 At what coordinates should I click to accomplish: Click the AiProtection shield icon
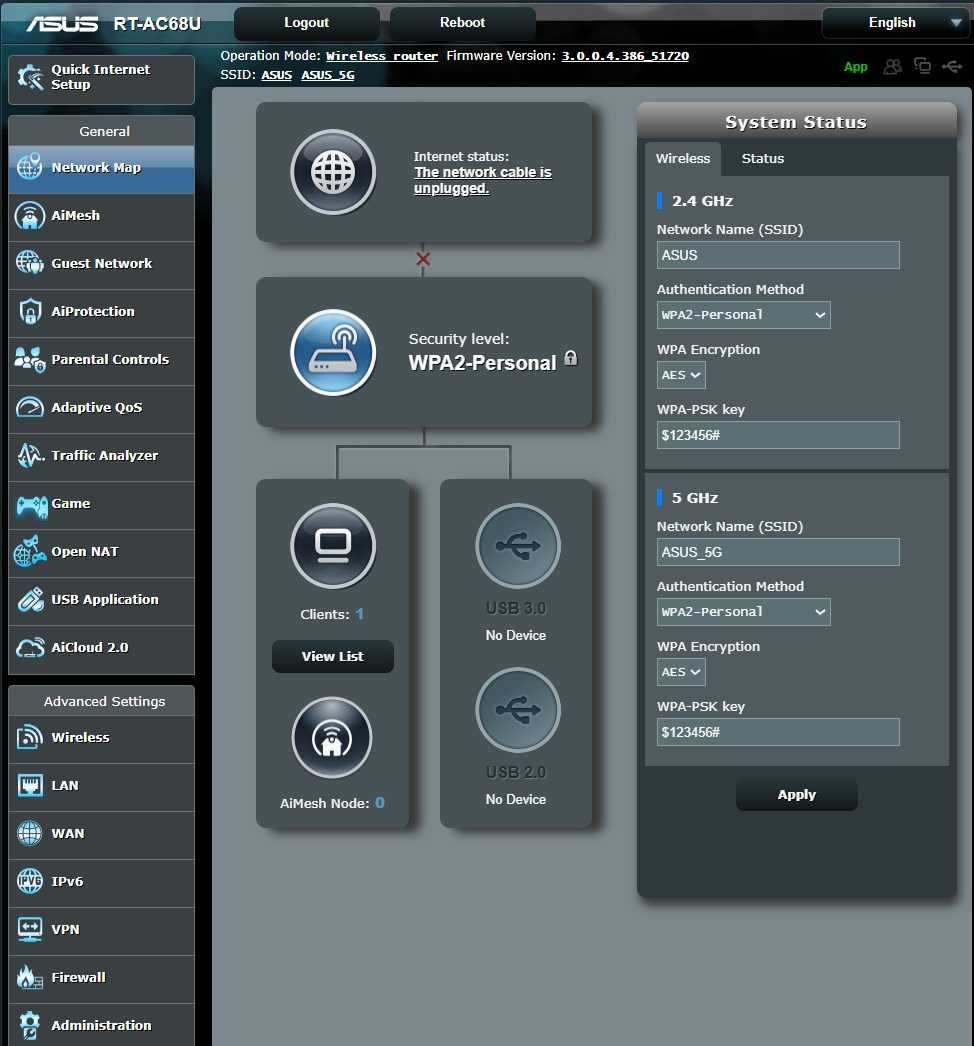pos(29,312)
